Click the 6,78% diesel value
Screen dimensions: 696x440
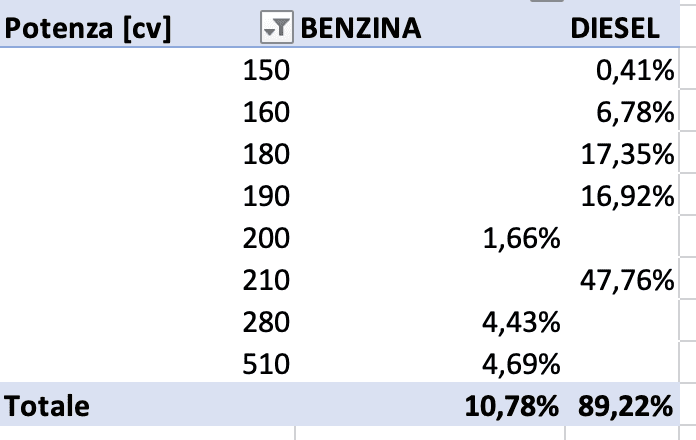632,113
